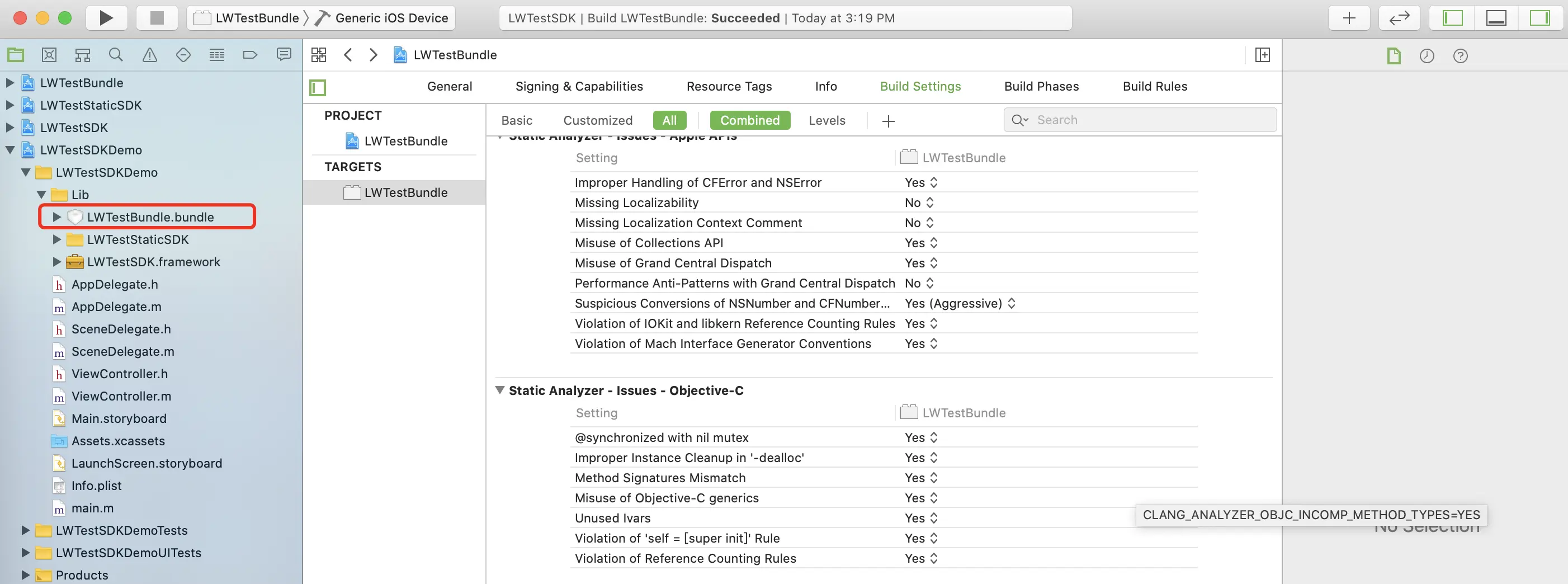
Task: Go back in editor history
Action: (348, 55)
